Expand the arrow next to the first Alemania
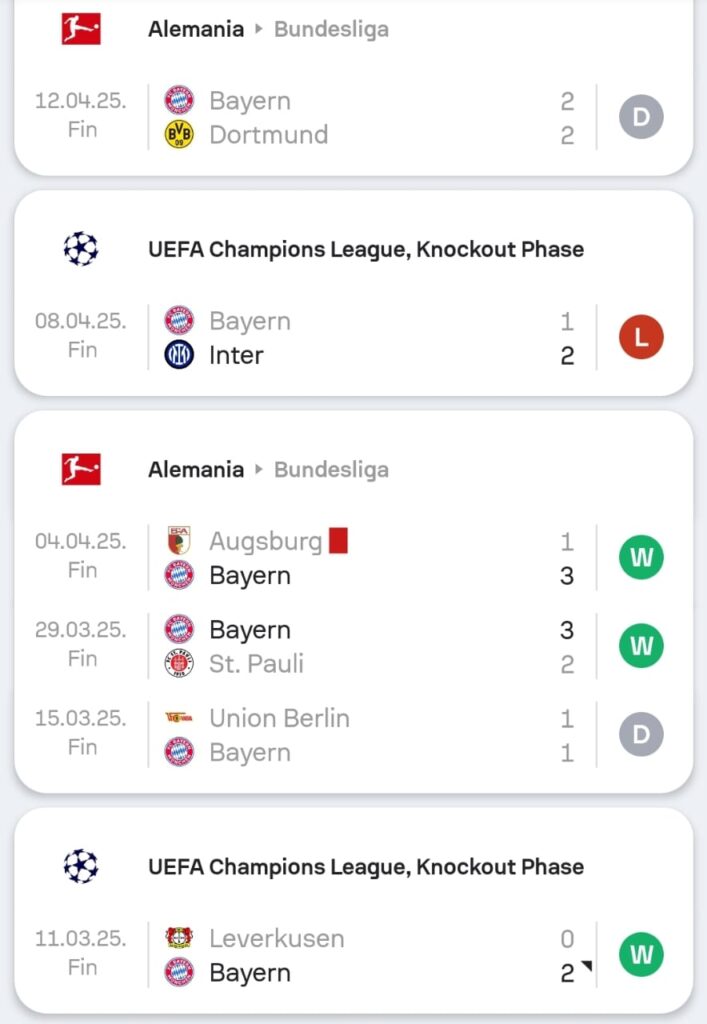The image size is (707, 1024). [259, 29]
